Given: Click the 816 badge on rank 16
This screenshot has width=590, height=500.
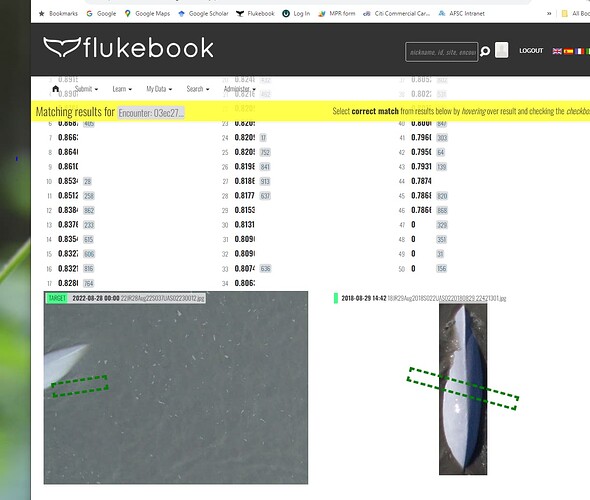Looking at the screenshot, I should pyautogui.click(x=88, y=269).
